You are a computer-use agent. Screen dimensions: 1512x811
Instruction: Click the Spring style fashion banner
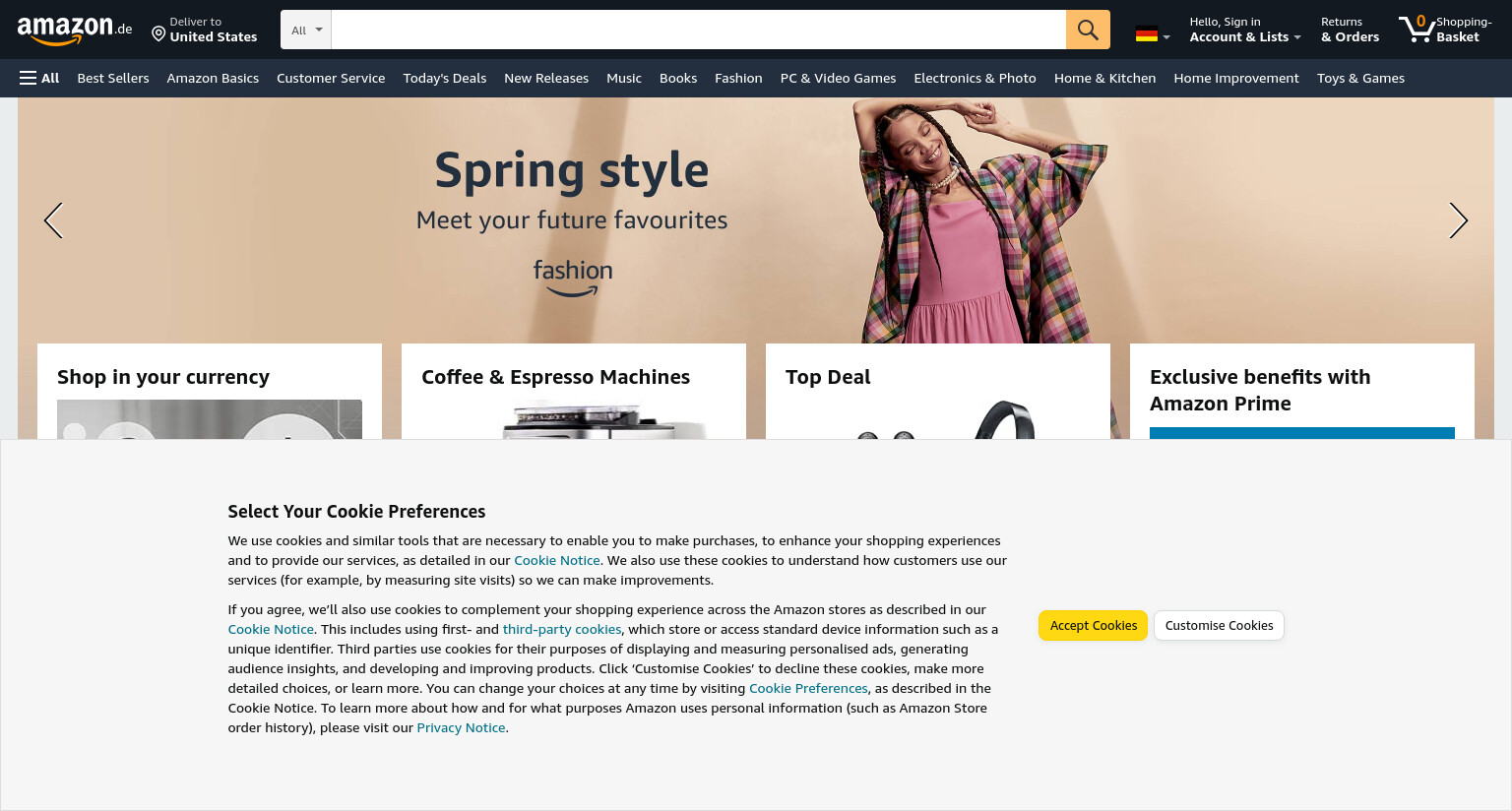(756, 220)
